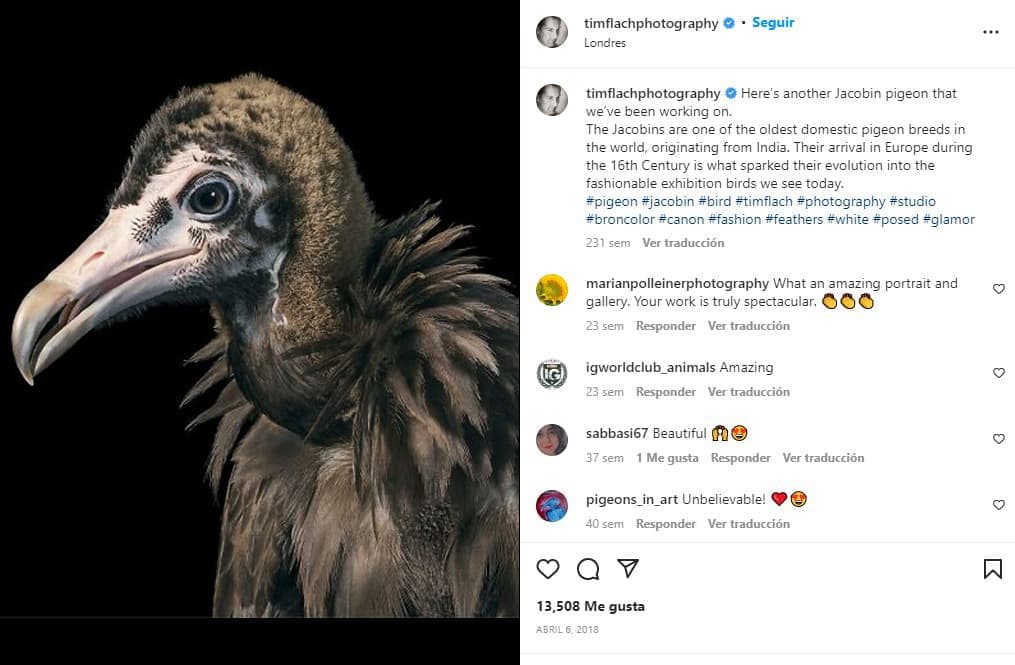View marianpolleinerphotography's avatar profile
The height and width of the screenshot is (665, 1015).
click(551, 290)
